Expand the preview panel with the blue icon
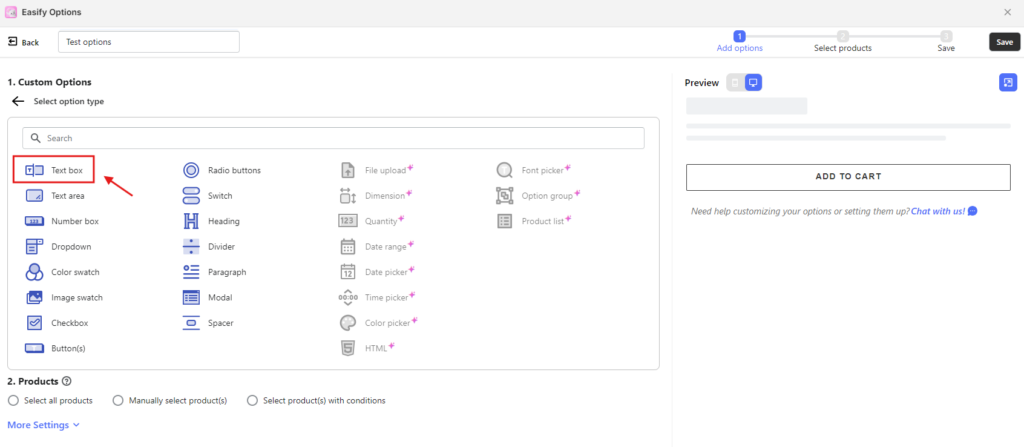The width and height of the screenshot is (1024, 447). [x=1008, y=82]
